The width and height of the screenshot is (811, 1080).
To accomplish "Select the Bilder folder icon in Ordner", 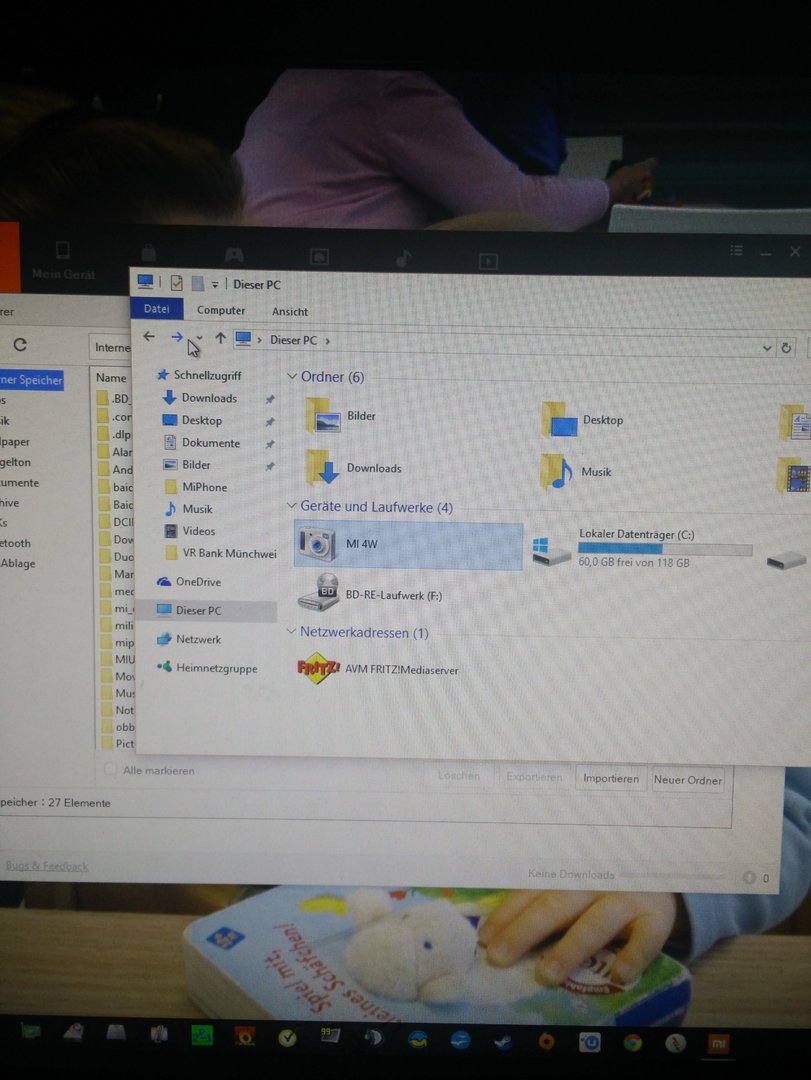I will point(323,415).
